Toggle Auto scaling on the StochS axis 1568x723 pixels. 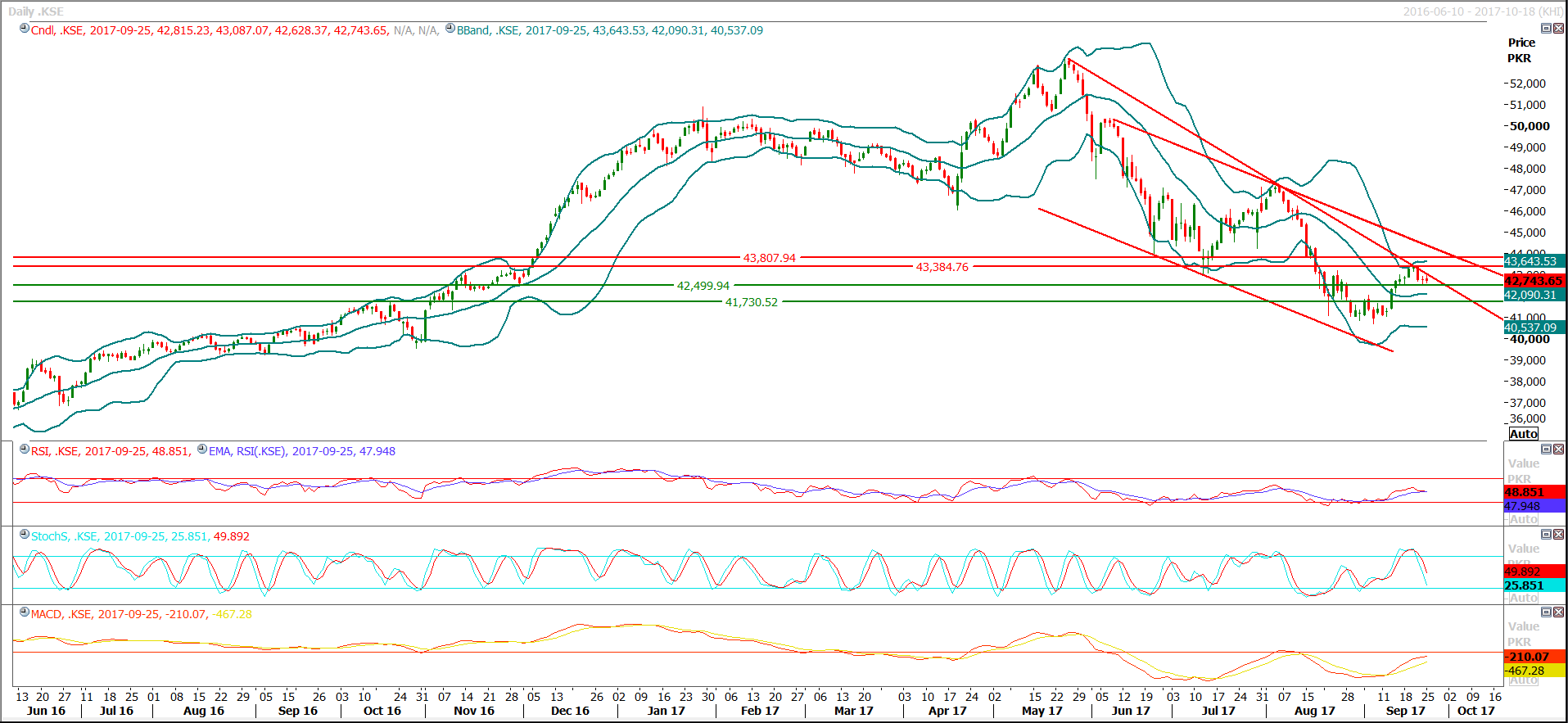click(x=1523, y=598)
